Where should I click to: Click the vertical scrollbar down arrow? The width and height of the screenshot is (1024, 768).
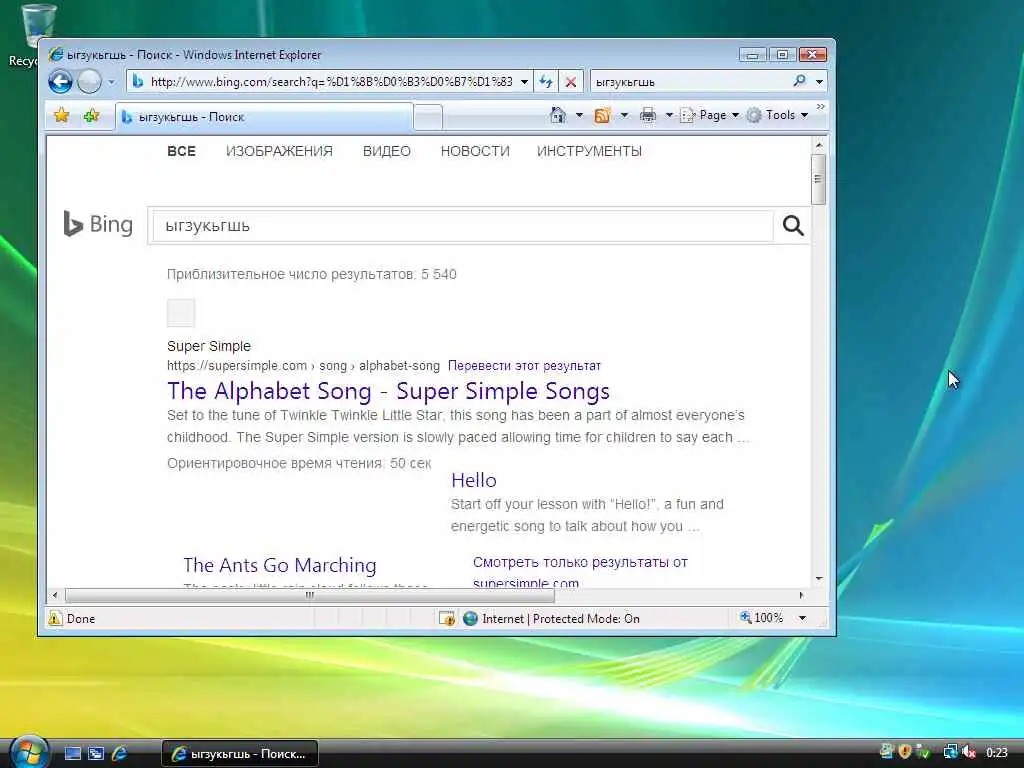[819, 579]
